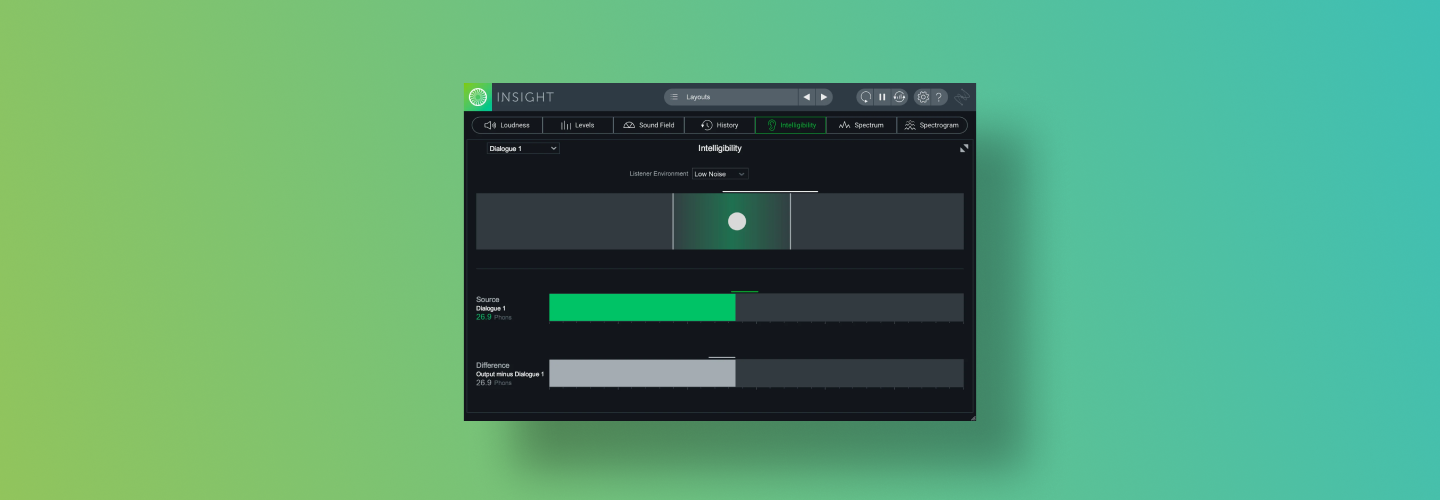Click the loudness reset meter icon

[x=899, y=97]
